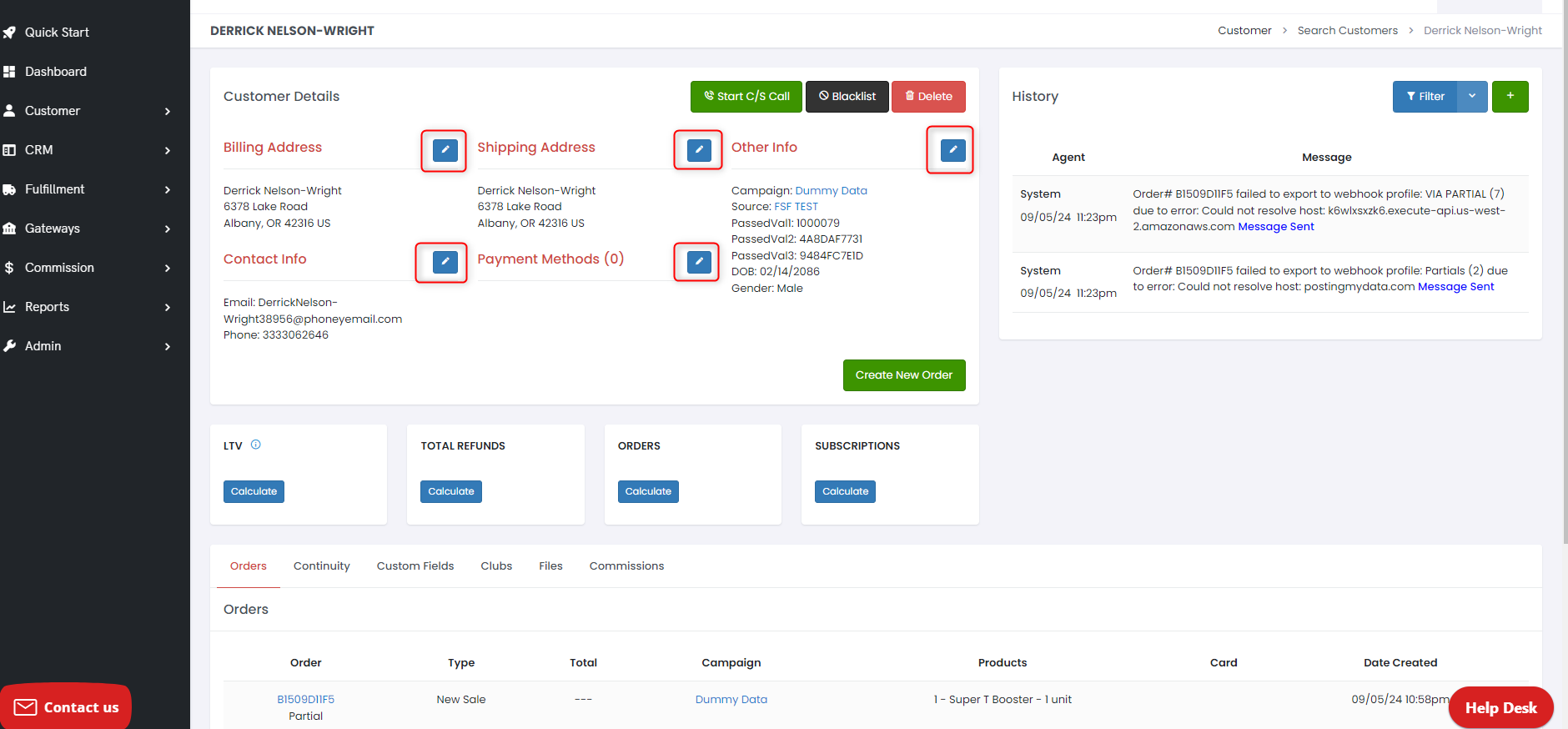Screen dimensions: 1568x729
Task: Calculate the Total Refunds value
Action: [x=450, y=492]
